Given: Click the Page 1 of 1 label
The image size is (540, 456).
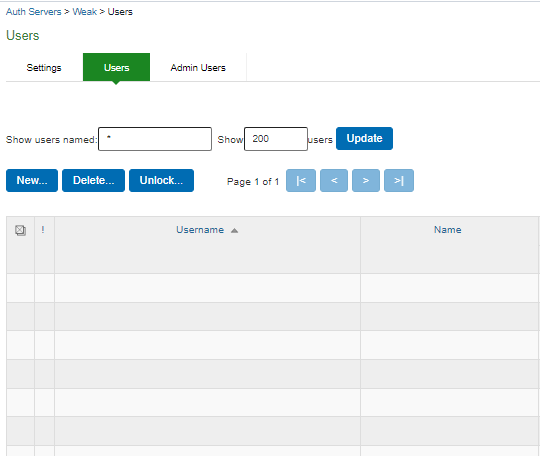Looking at the screenshot, I should pyautogui.click(x=253, y=182).
